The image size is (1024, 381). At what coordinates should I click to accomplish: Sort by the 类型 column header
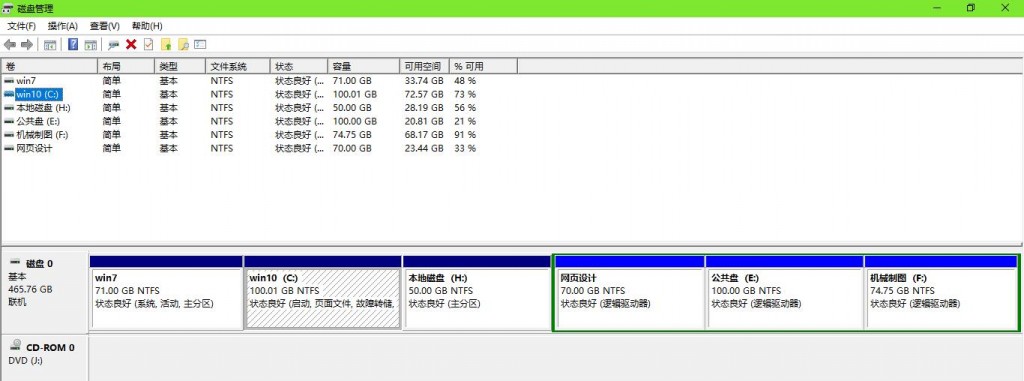point(180,66)
